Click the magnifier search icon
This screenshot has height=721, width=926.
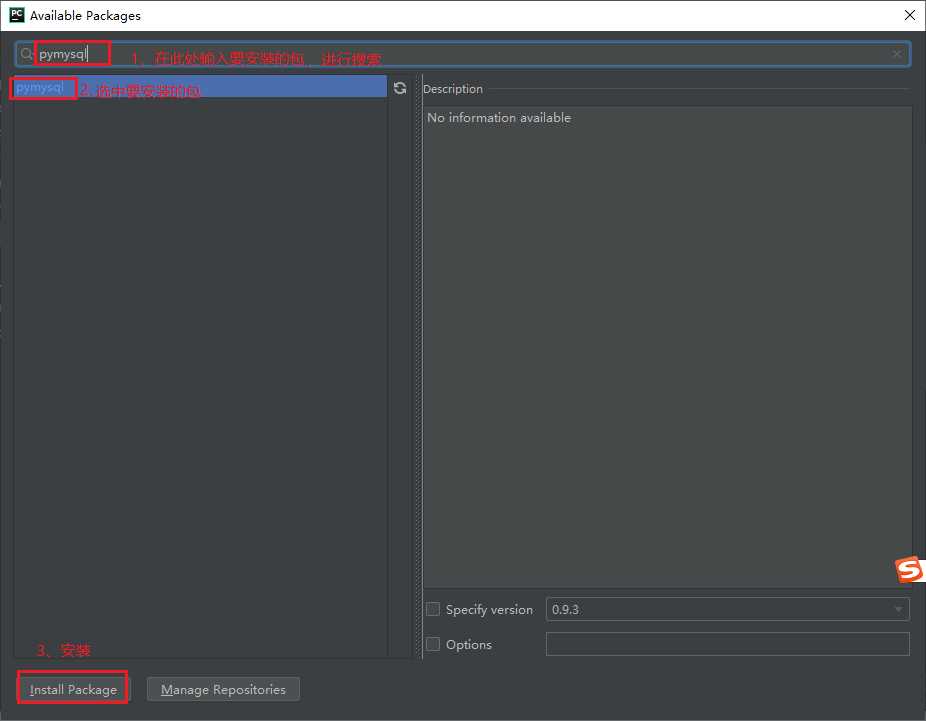pyautogui.click(x=26, y=54)
